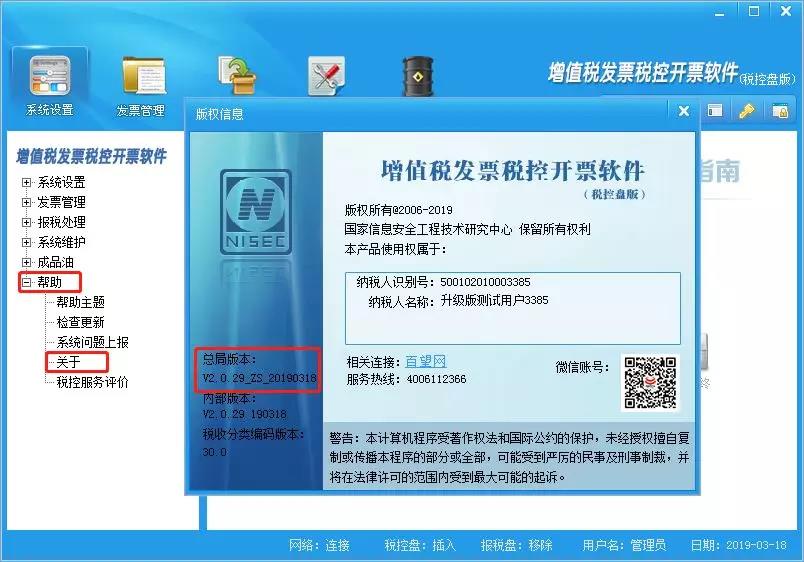This screenshot has height=562, width=804.
Task: Collapse the 帮助 tree node
Action: [x=27, y=282]
